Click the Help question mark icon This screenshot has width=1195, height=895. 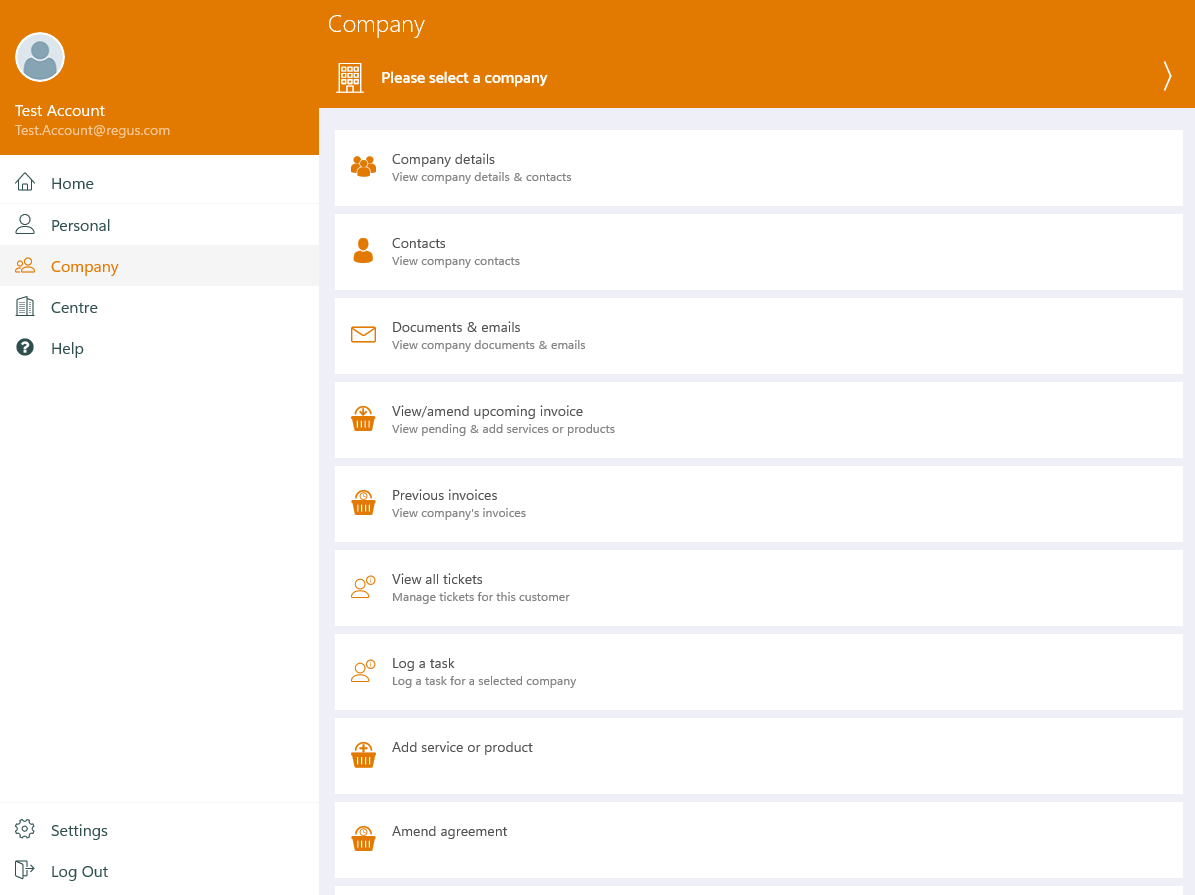25,347
